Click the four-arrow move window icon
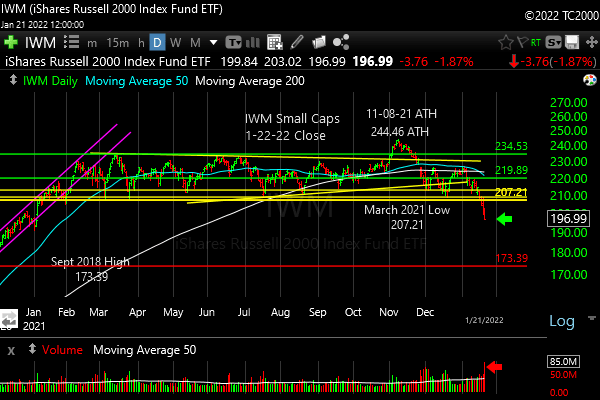The height and width of the screenshot is (400, 600). pyautogui.click(x=591, y=42)
